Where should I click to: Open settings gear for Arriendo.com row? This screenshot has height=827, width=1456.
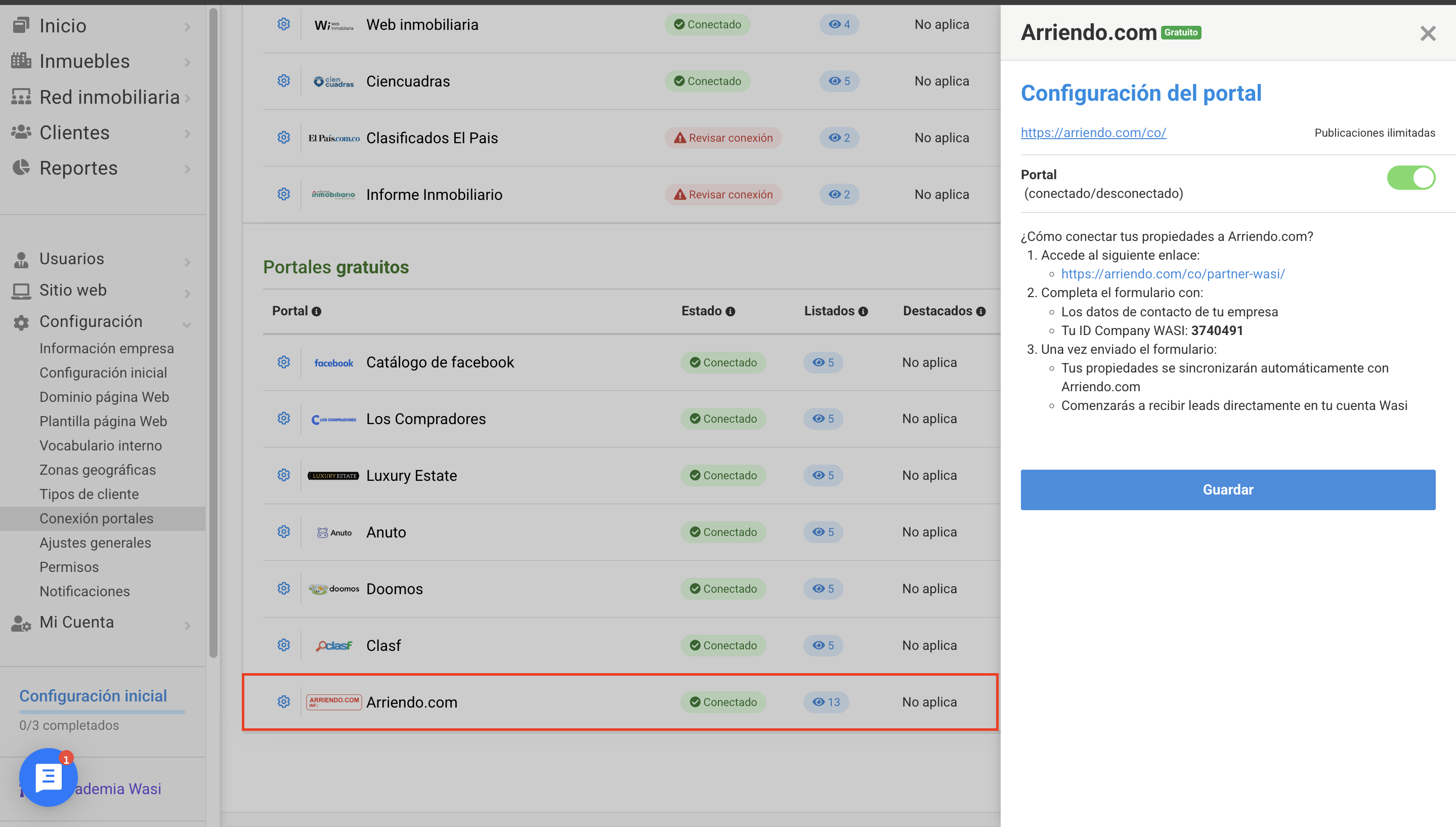pyautogui.click(x=284, y=702)
